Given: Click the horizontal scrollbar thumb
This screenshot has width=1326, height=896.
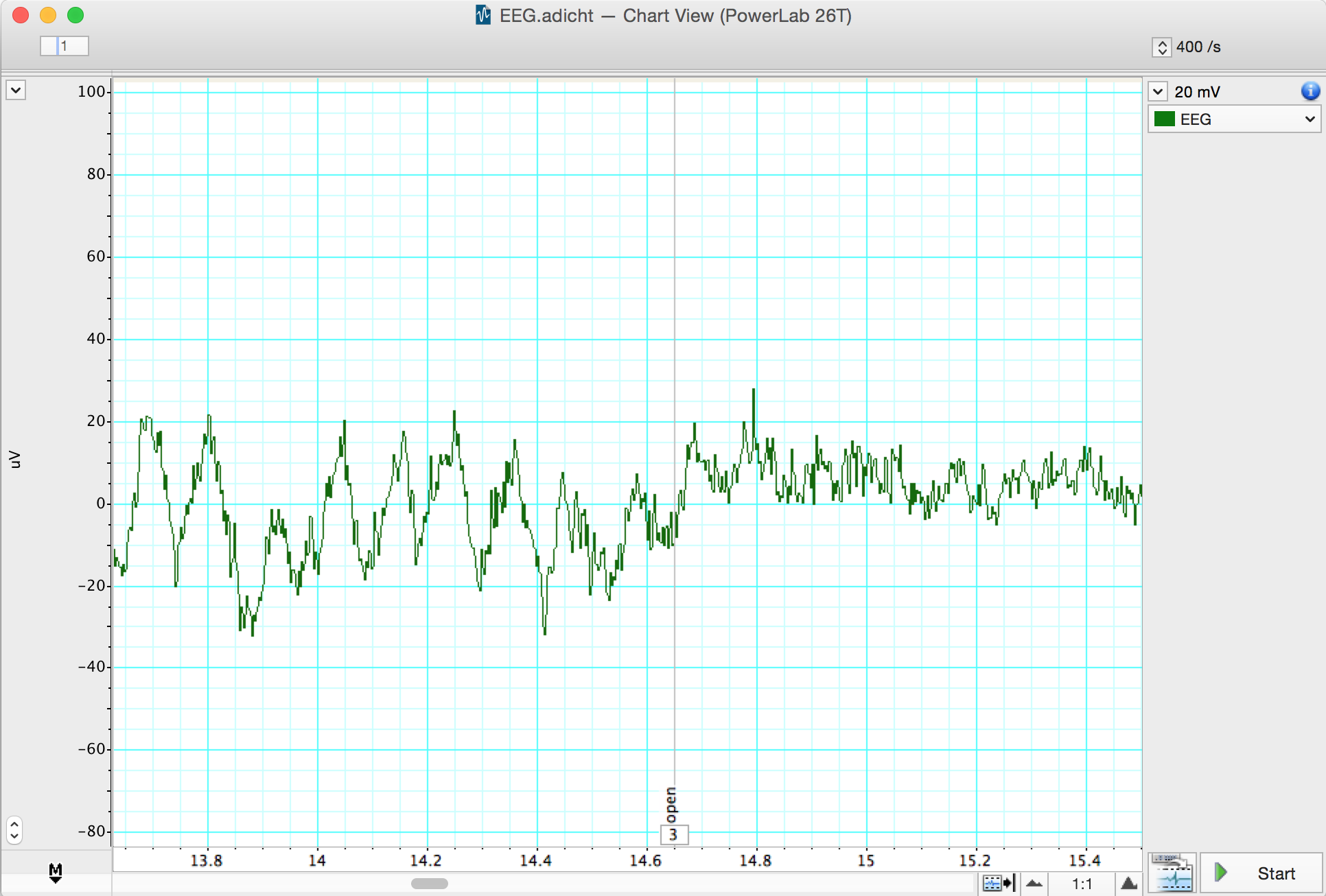Looking at the screenshot, I should pyautogui.click(x=429, y=884).
